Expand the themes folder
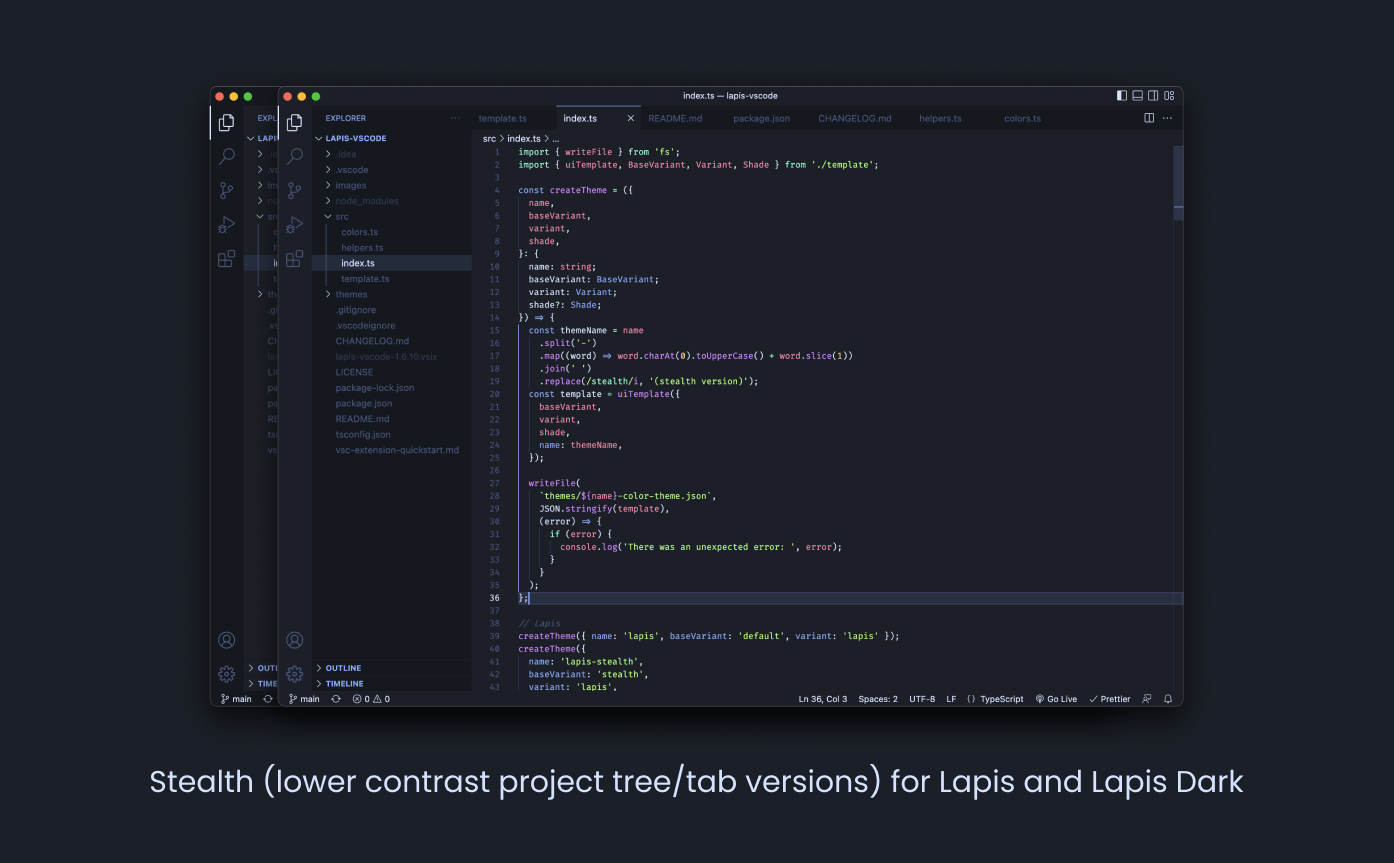The width and height of the screenshot is (1394, 863). click(x=392, y=294)
